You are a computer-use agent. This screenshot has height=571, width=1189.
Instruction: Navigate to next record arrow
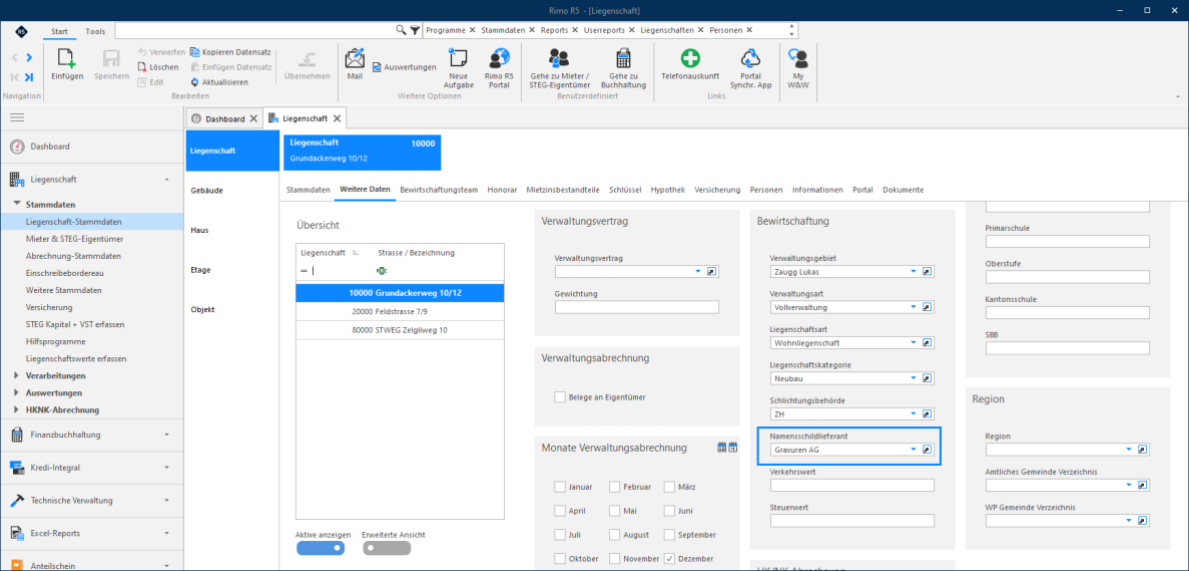click(x=29, y=57)
